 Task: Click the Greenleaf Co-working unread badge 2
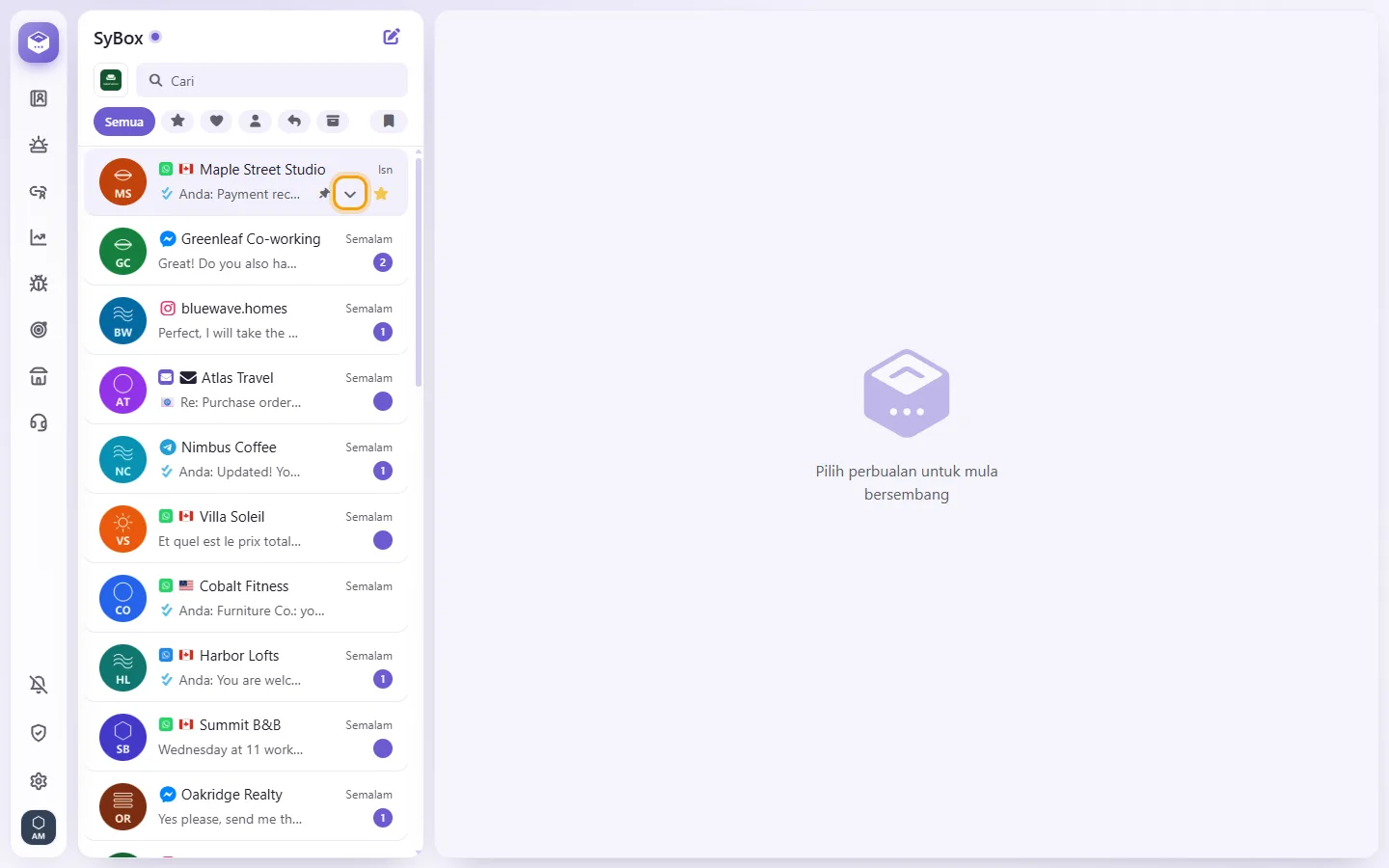[x=383, y=262]
